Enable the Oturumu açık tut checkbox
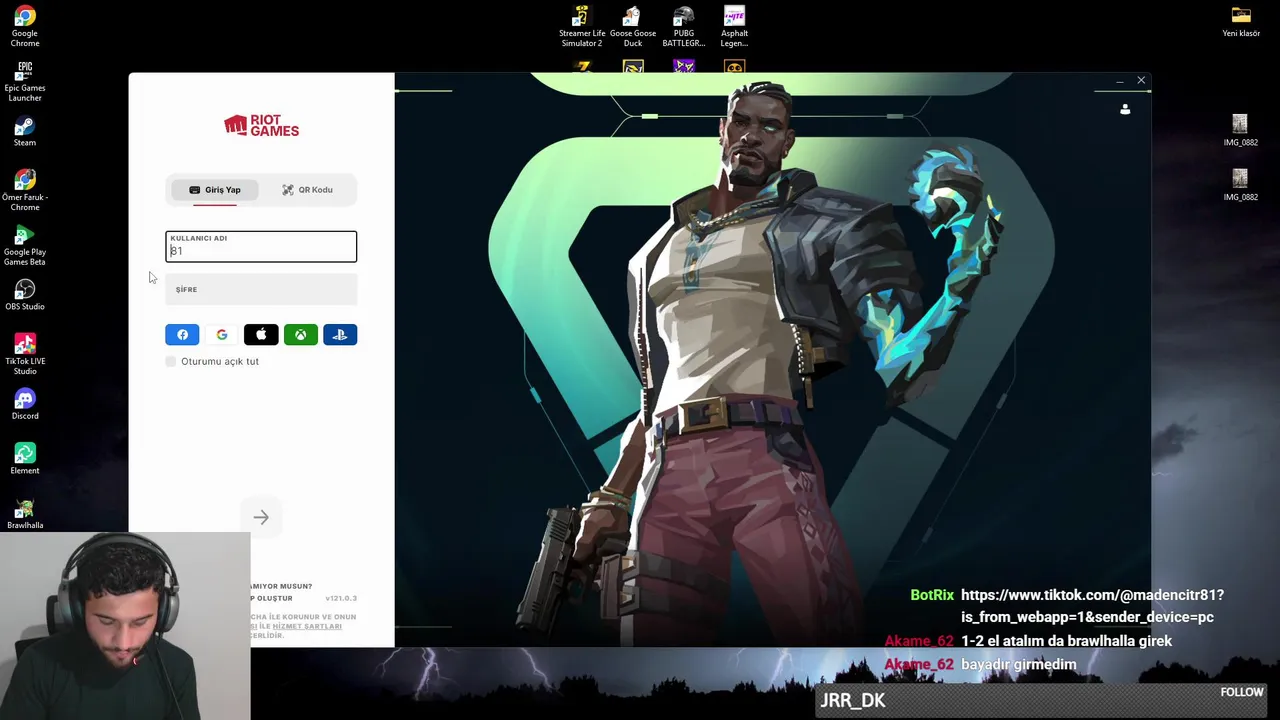This screenshot has width=1280, height=720. [171, 361]
